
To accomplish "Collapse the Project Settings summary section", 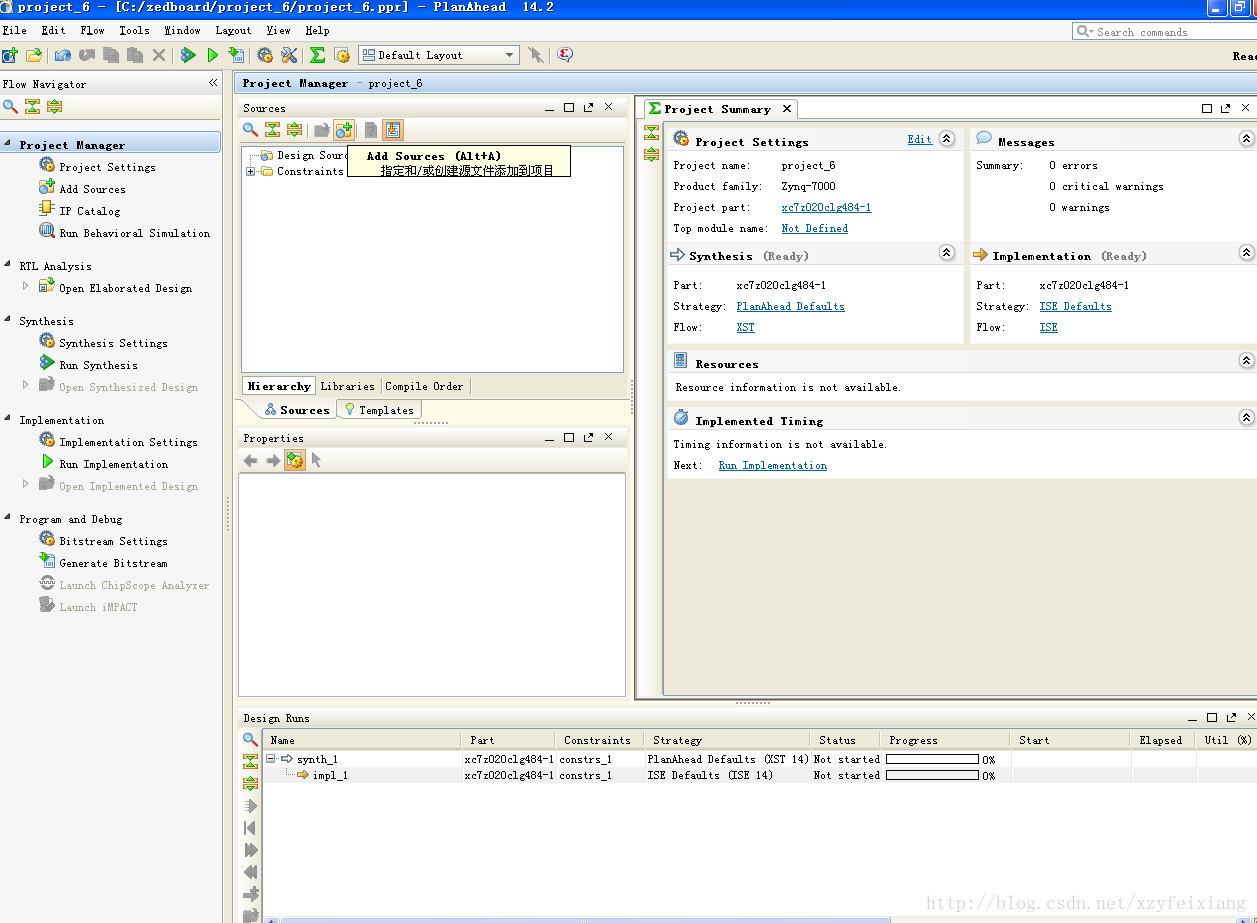I will 947,139.
